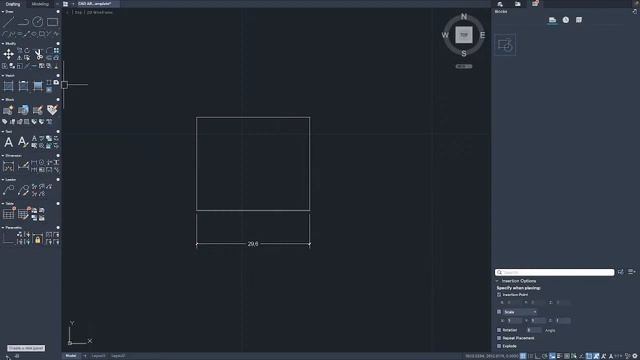Screen dimensions: 640x360
Task: Open the current drawing blocks tab icon
Action: [552, 20]
